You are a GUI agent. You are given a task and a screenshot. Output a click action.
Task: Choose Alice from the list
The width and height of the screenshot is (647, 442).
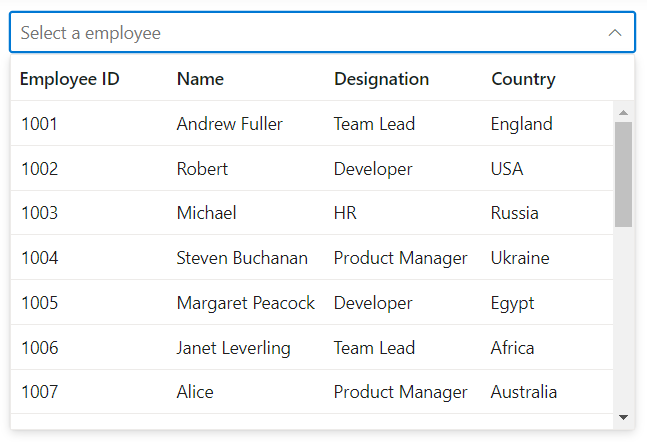click(x=195, y=392)
